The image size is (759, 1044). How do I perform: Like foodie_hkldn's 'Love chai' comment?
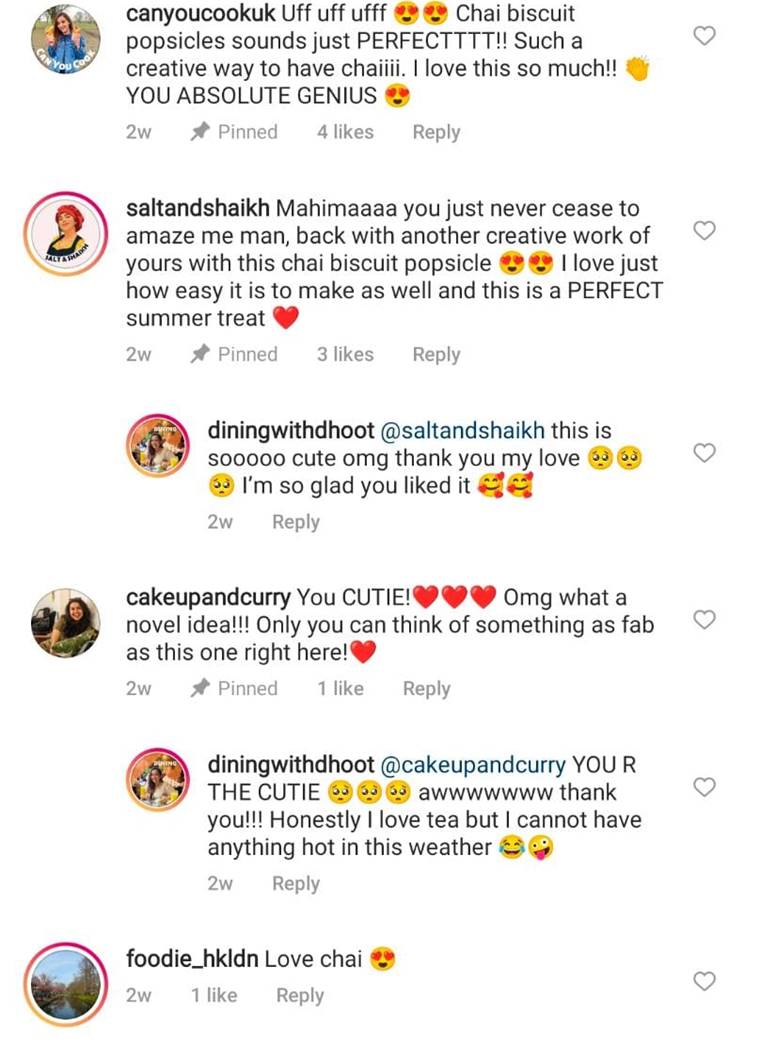[x=704, y=981]
